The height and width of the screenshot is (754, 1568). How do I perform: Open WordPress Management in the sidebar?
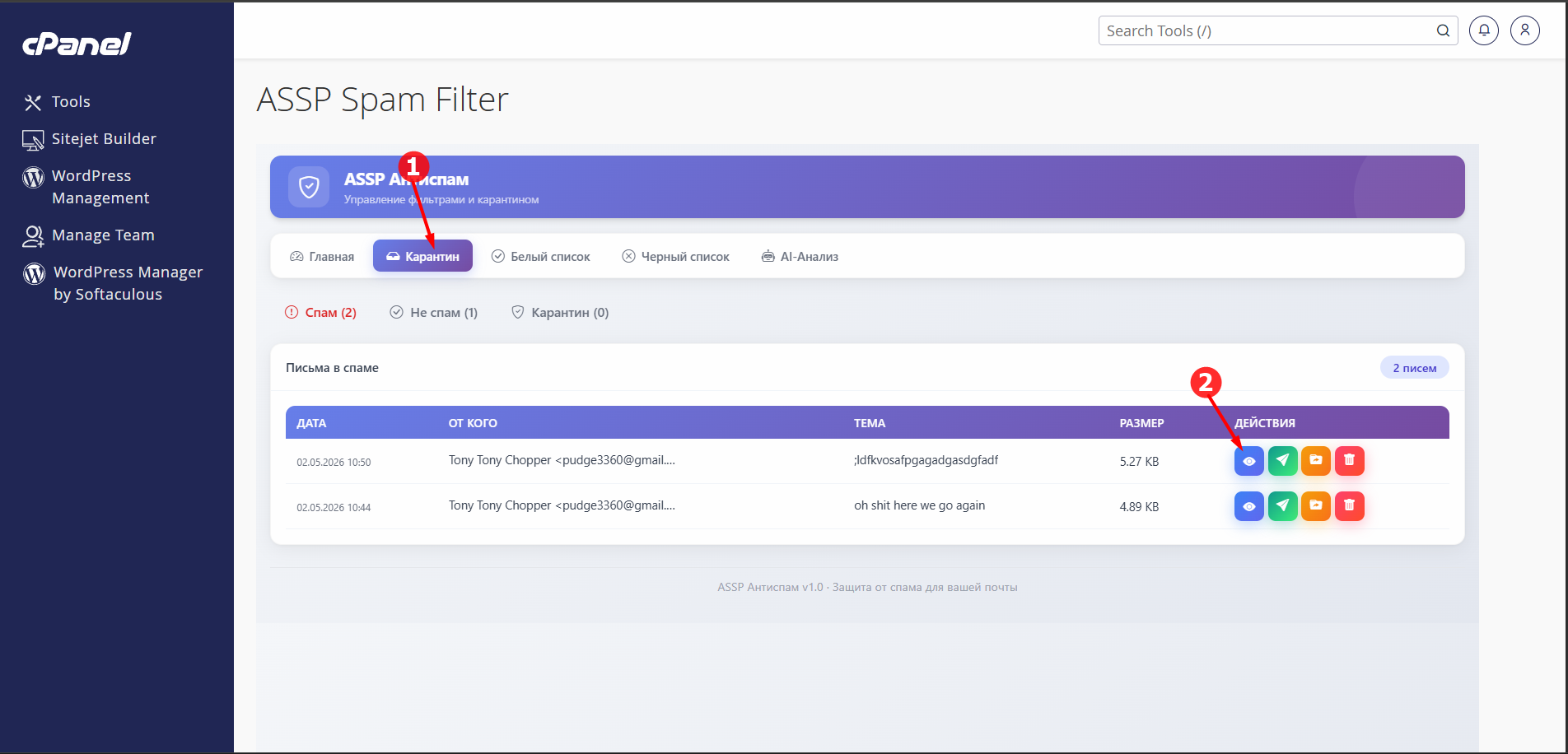86,187
